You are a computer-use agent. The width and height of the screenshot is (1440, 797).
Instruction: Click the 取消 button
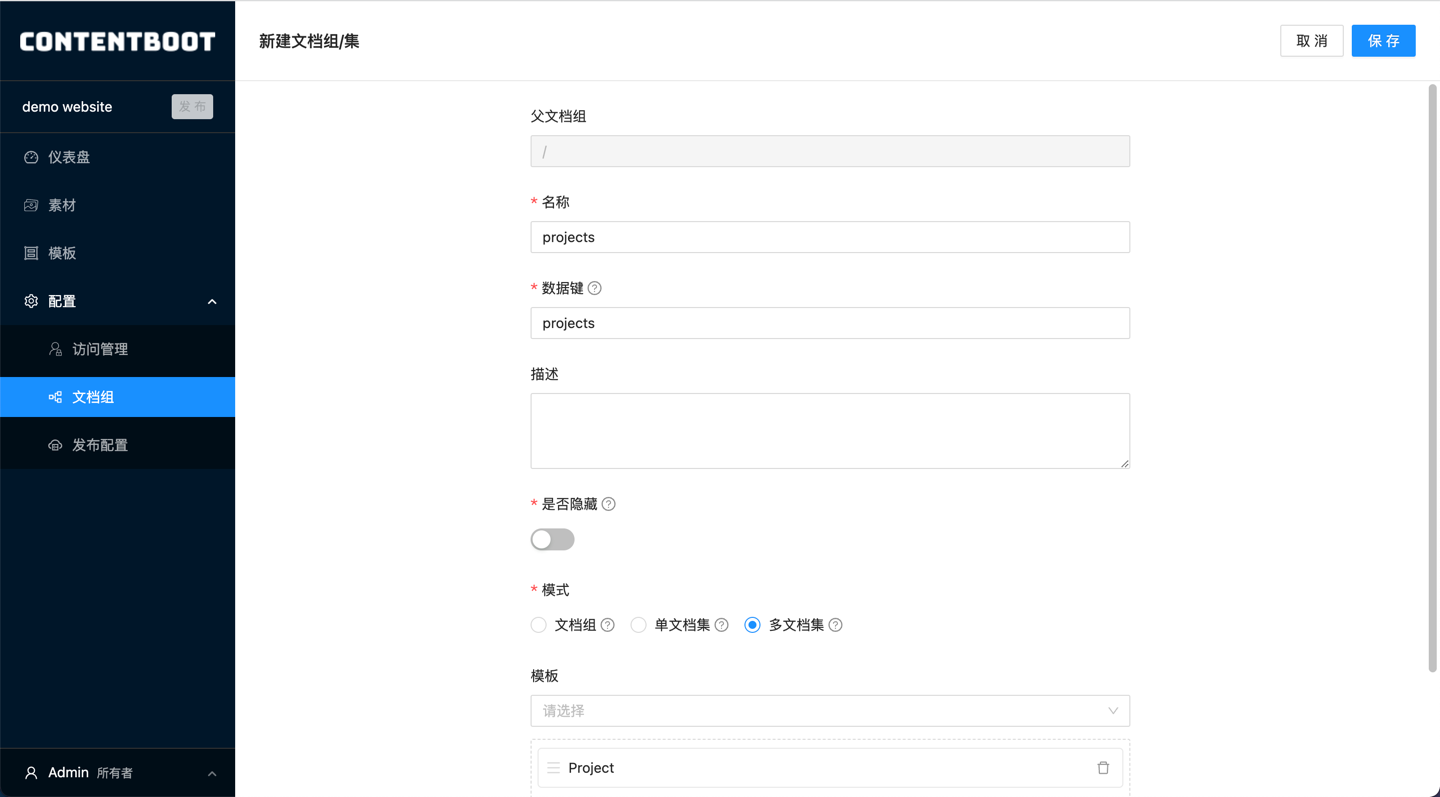click(x=1312, y=41)
